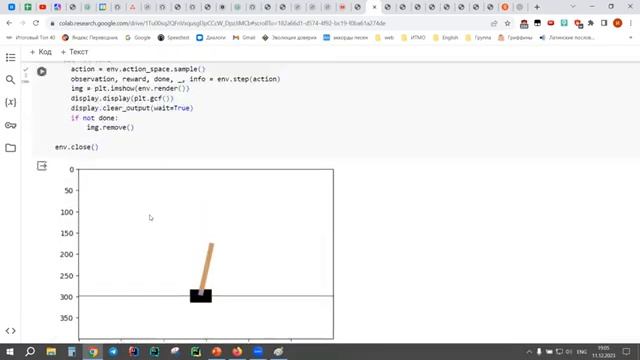Go back in the browser

pyautogui.click(x=9, y=23)
